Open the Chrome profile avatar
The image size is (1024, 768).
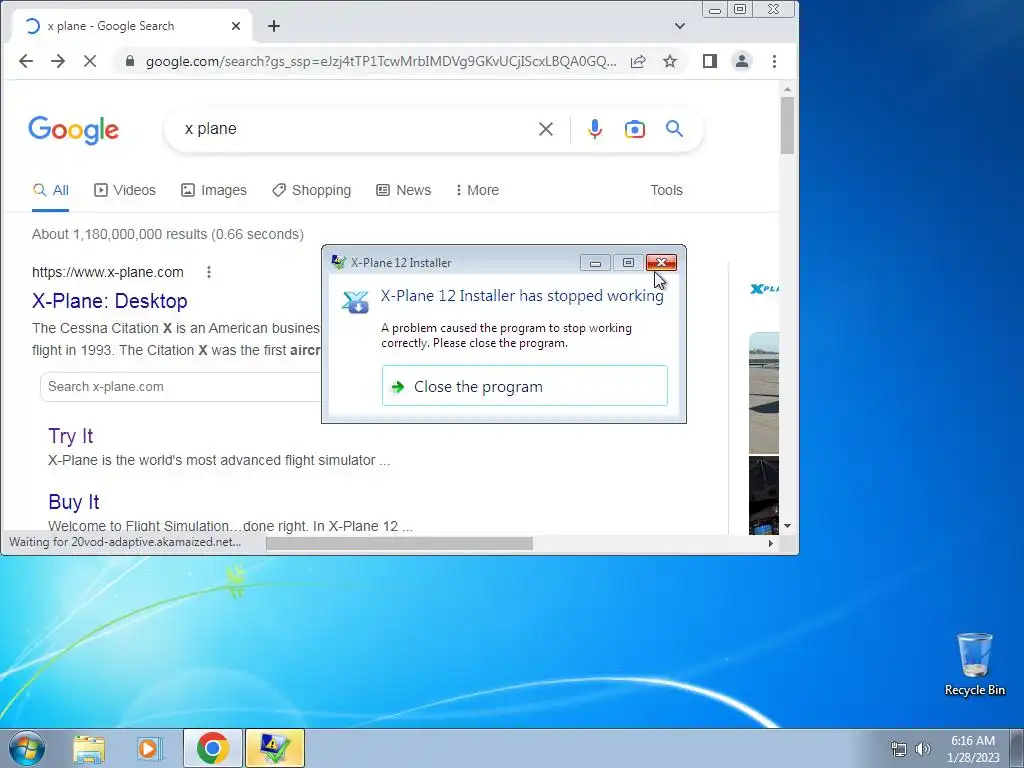742,61
